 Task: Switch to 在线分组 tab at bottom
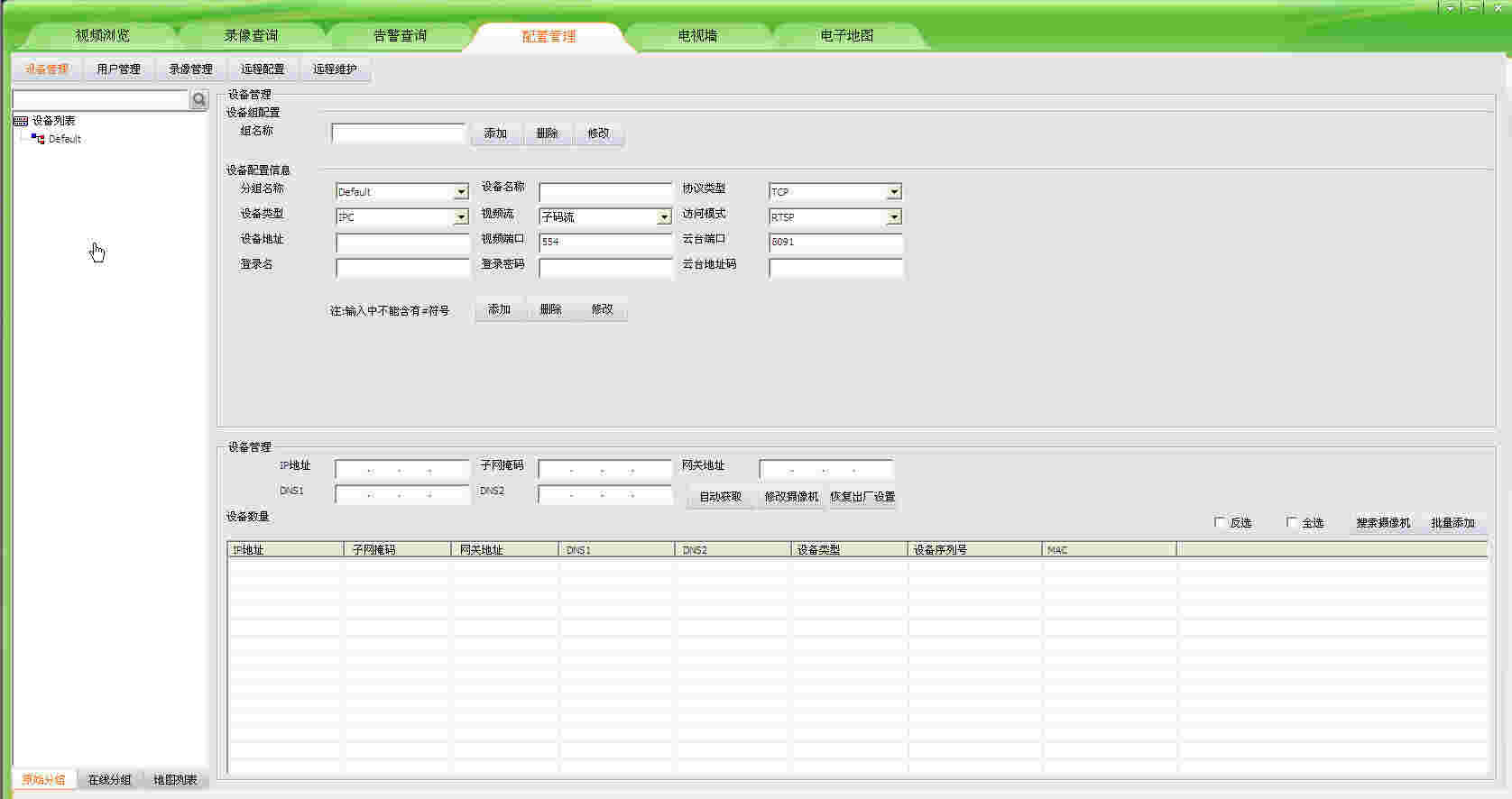(x=109, y=780)
